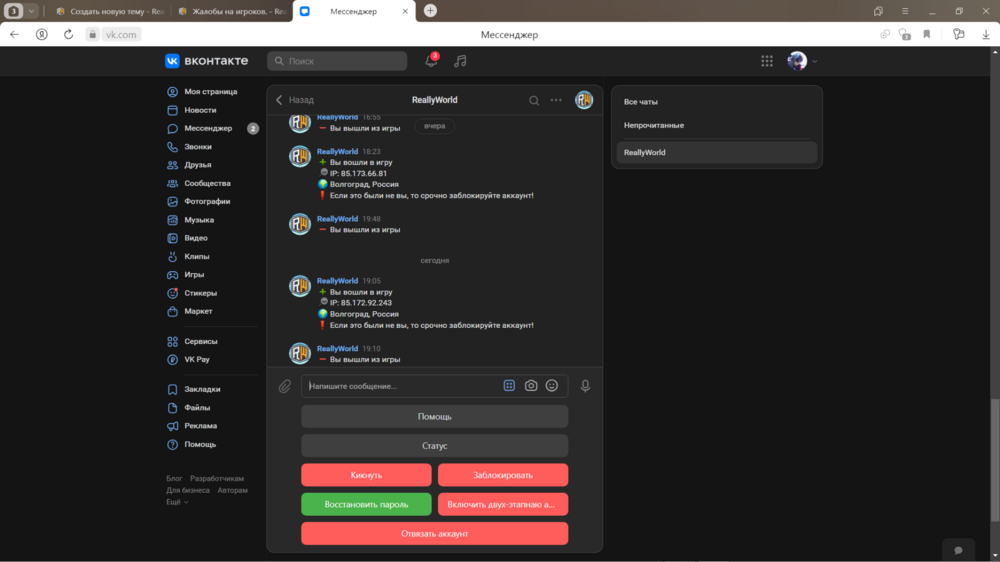The image size is (1000, 562).
Task: Record a voice message with the microphone
Action: (x=585, y=386)
